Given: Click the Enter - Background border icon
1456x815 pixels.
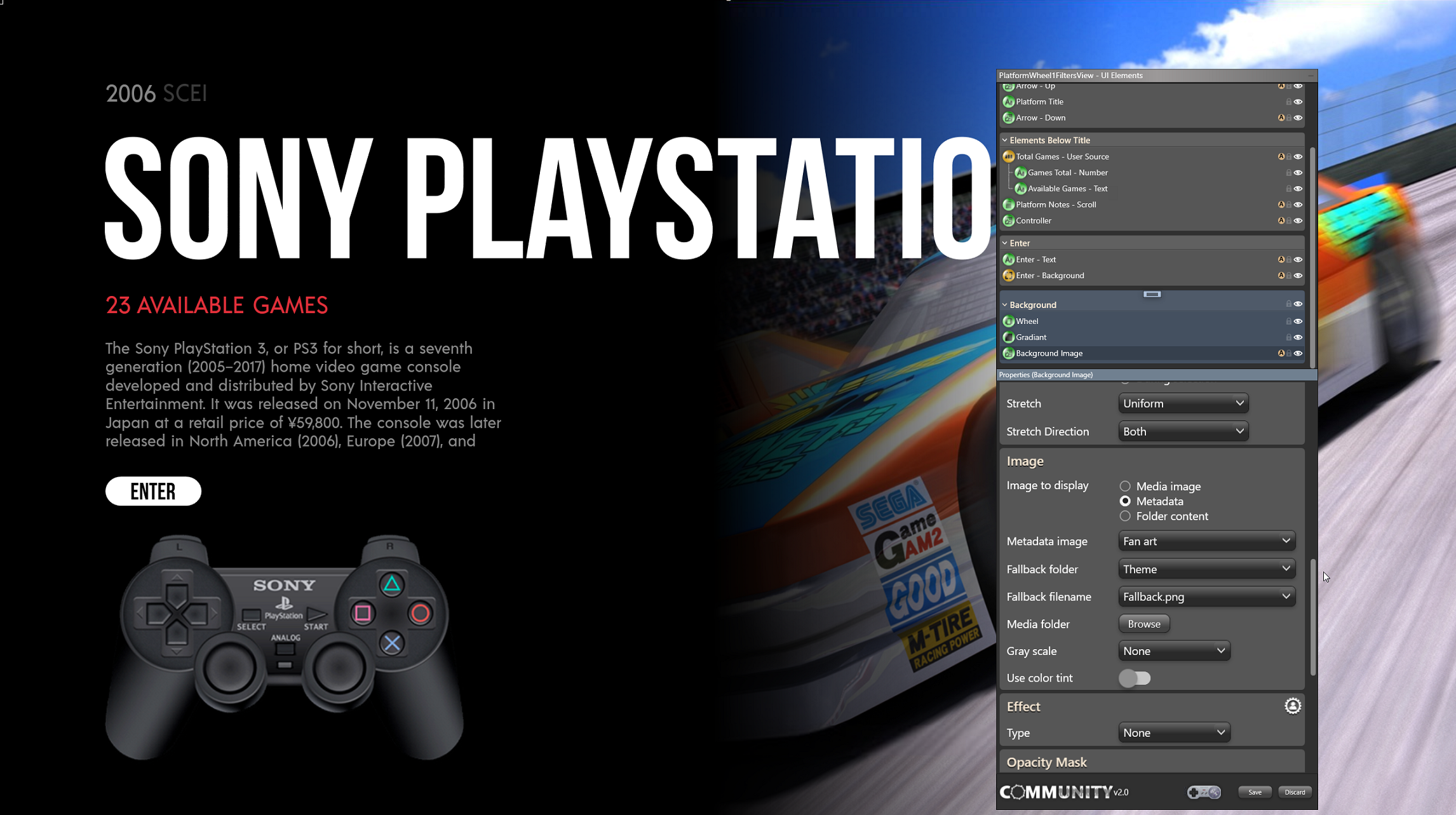Looking at the screenshot, I should point(1008,276).
